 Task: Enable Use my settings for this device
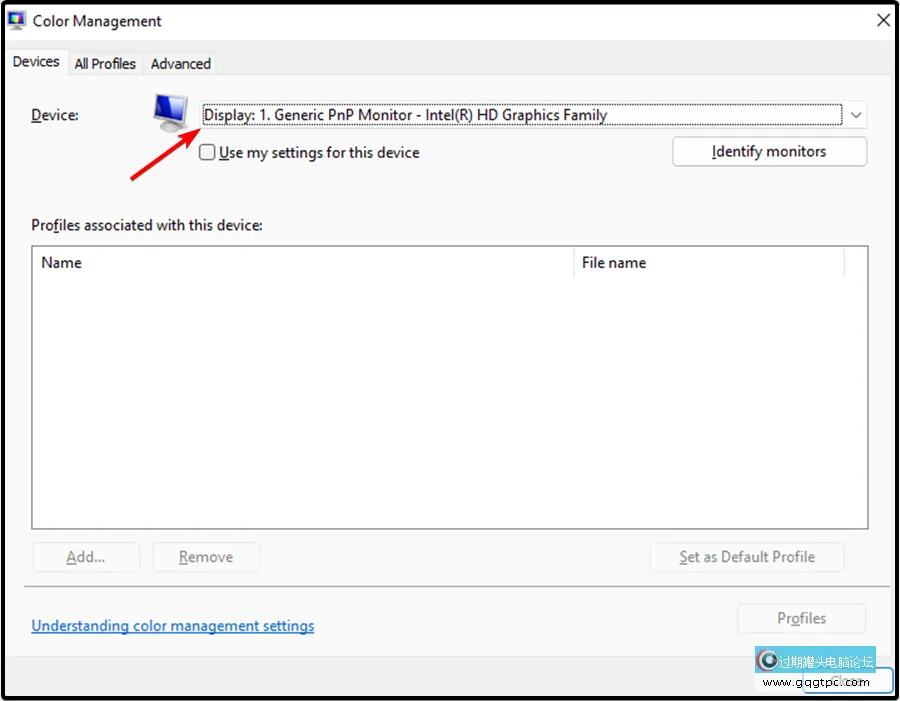(x=208, y=153)
